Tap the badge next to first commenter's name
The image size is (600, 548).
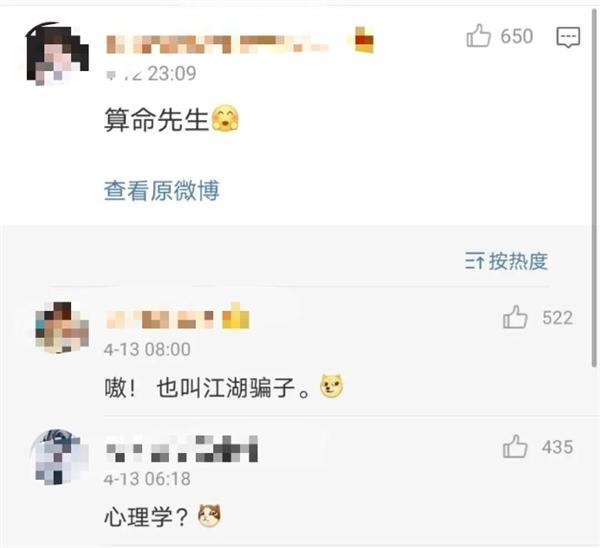pyautogui.click(x=236, y=316)
